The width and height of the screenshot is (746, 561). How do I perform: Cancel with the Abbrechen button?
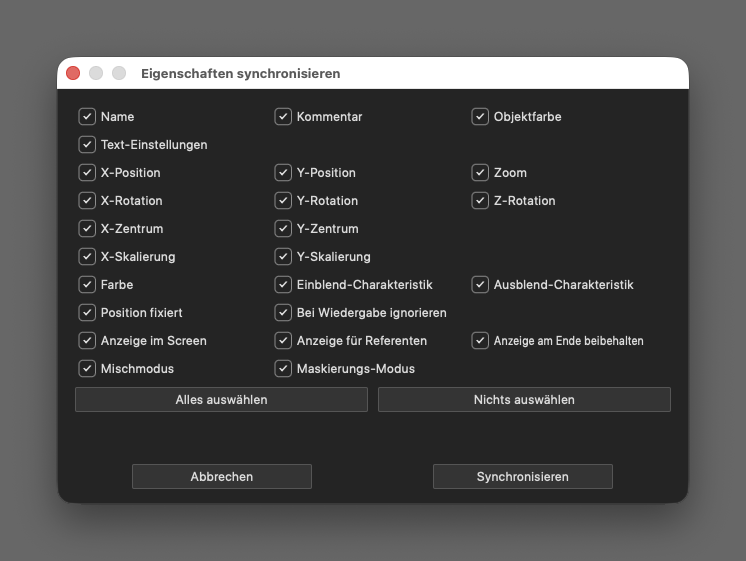[x=222, y=477]
